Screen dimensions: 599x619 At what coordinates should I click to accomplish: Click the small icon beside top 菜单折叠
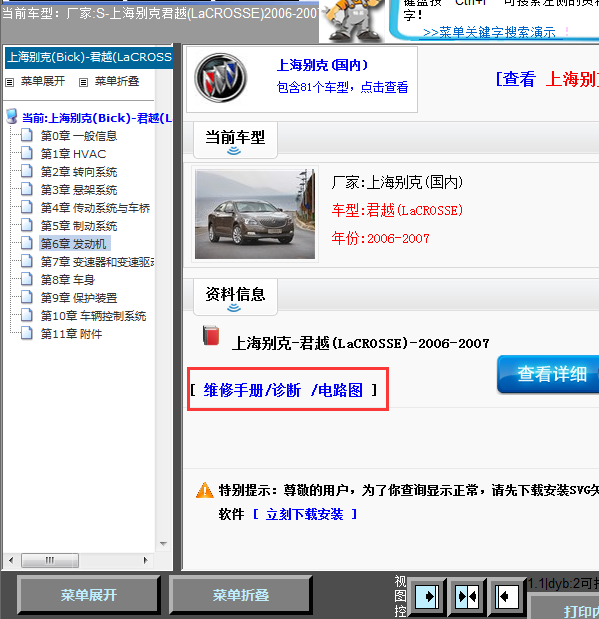click(83, 83)
